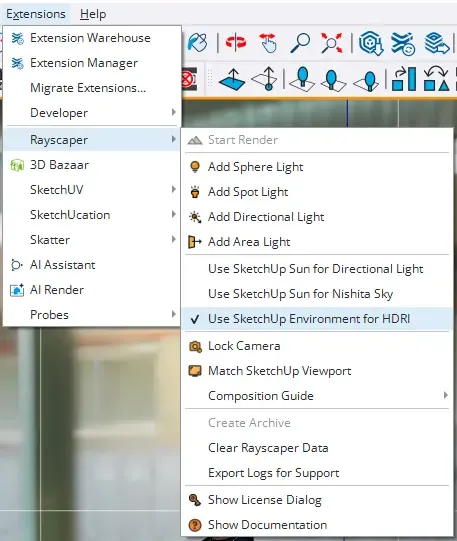Viewport: 457px width, 541px height.
Task: Open Show Documentation
Action: (x=317, y=525)
